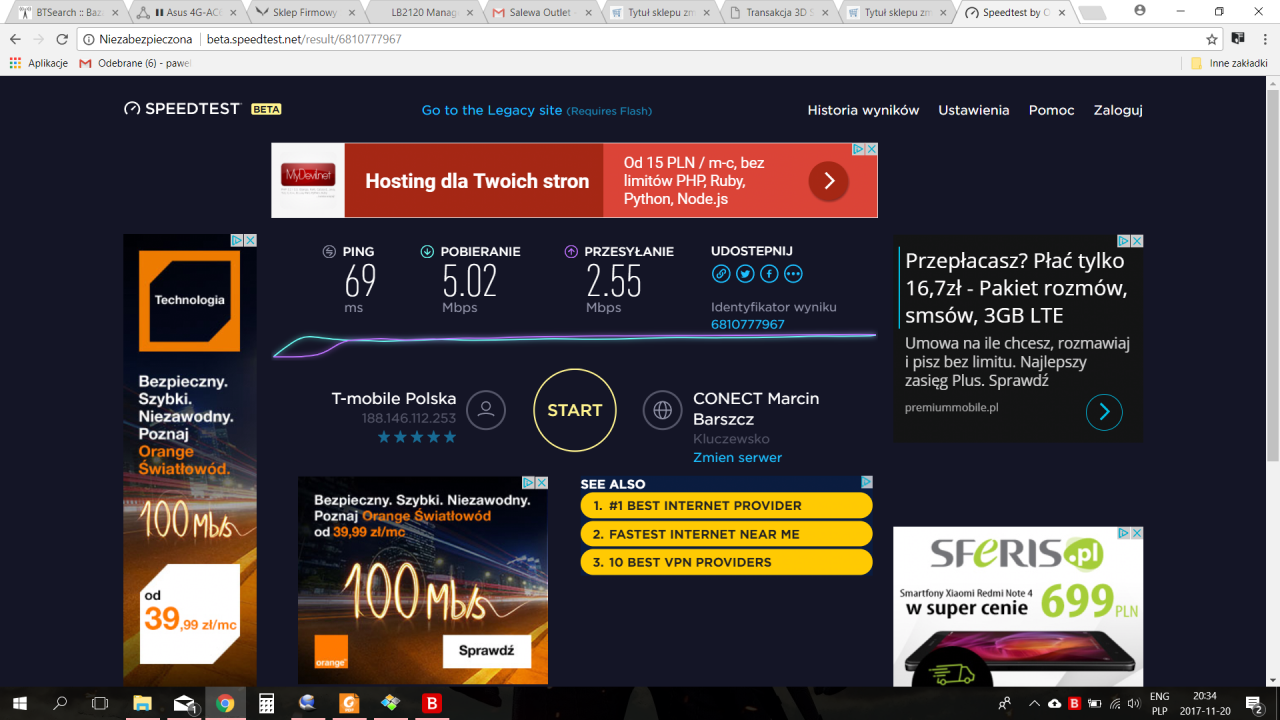
Task: Click Zmien serwer link
Action: [738, 457]
